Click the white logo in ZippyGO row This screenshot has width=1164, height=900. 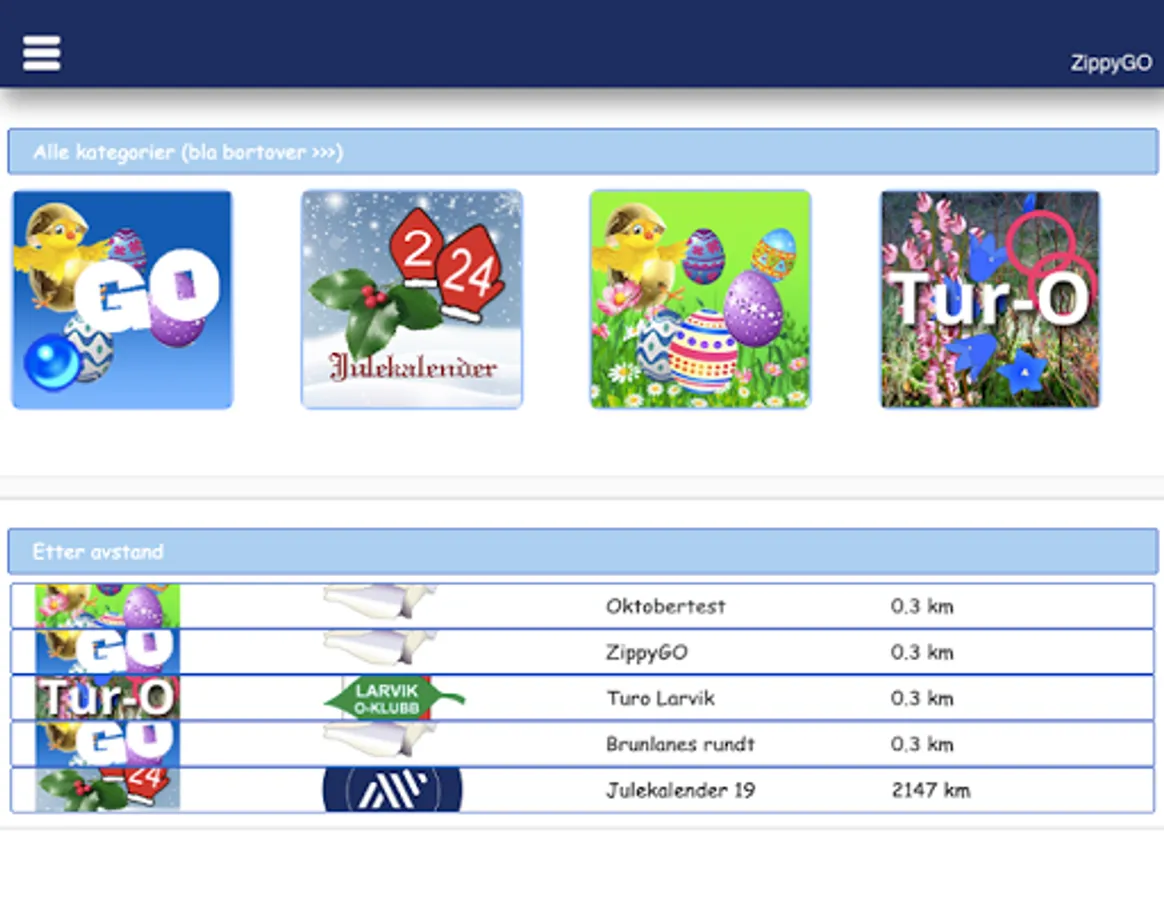380,648
